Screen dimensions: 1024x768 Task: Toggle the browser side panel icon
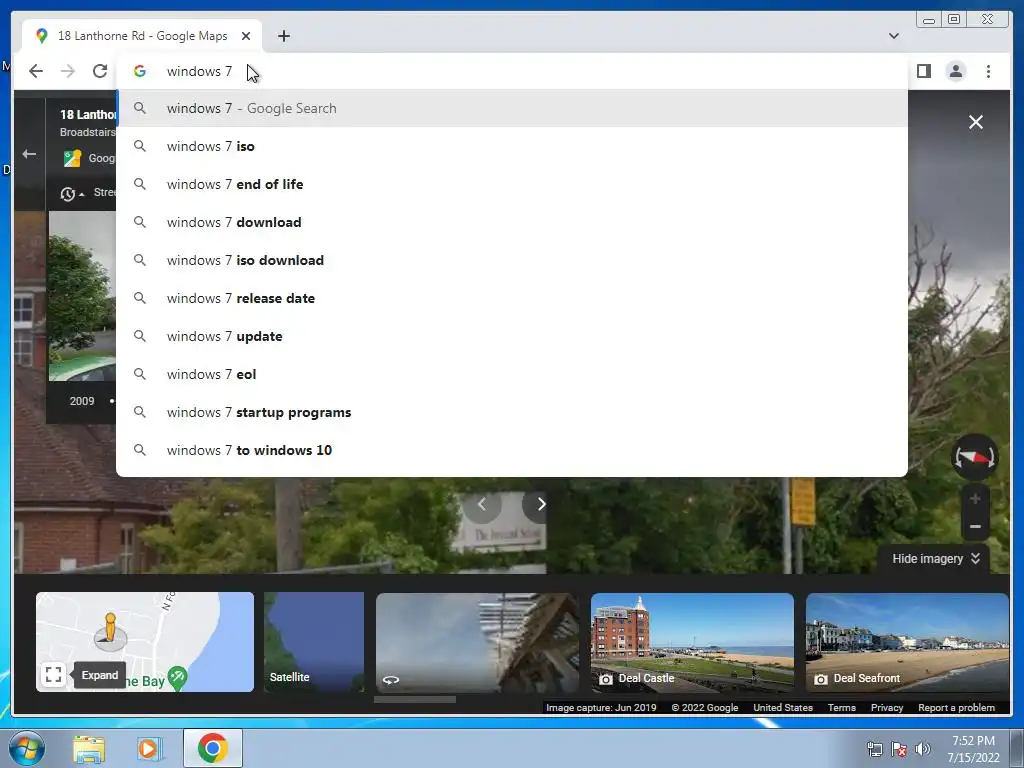click(x=923, y=71)
